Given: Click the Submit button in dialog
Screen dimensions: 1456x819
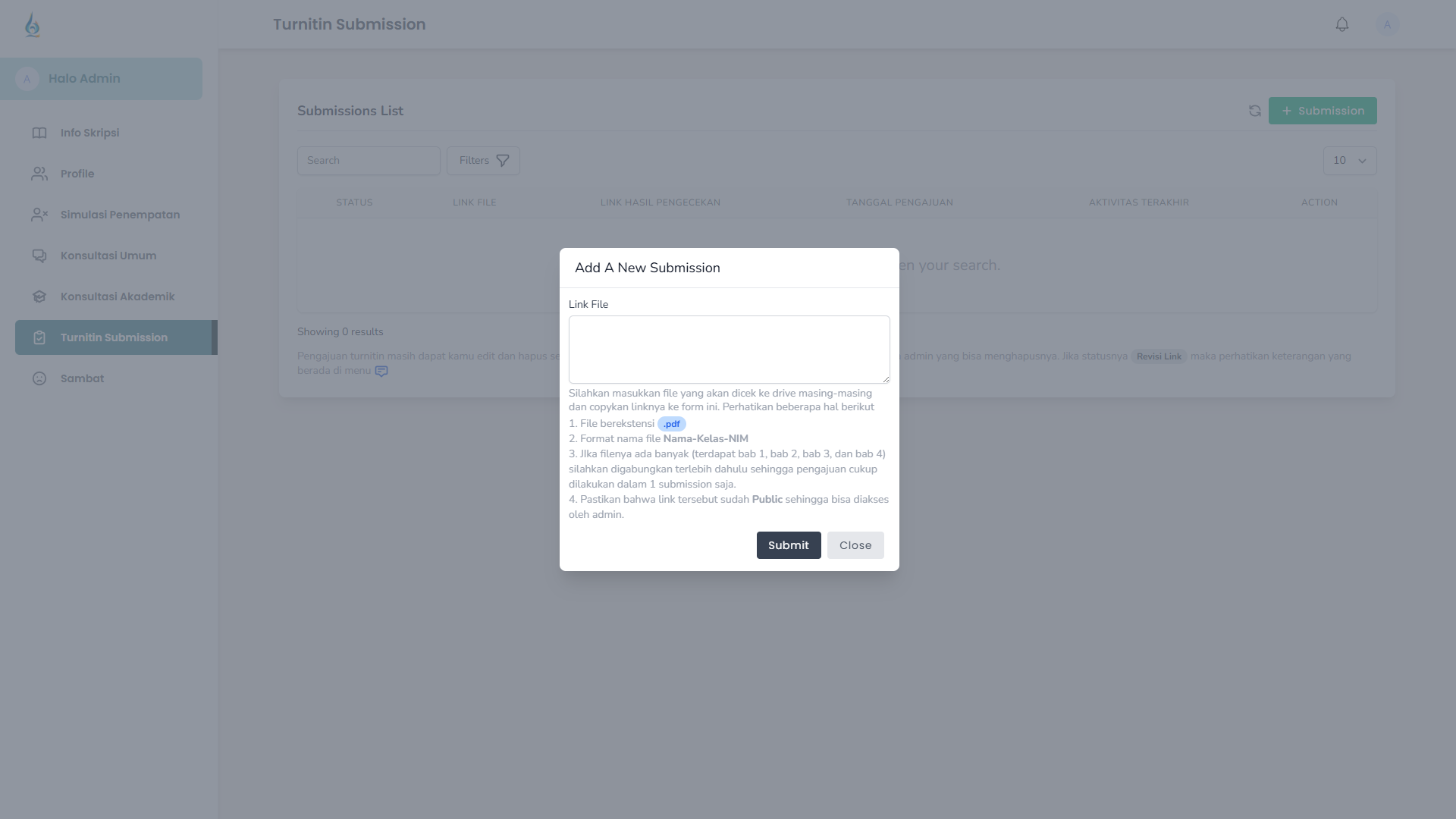Looking at the screenshot, I should click(x=789, y=545).
